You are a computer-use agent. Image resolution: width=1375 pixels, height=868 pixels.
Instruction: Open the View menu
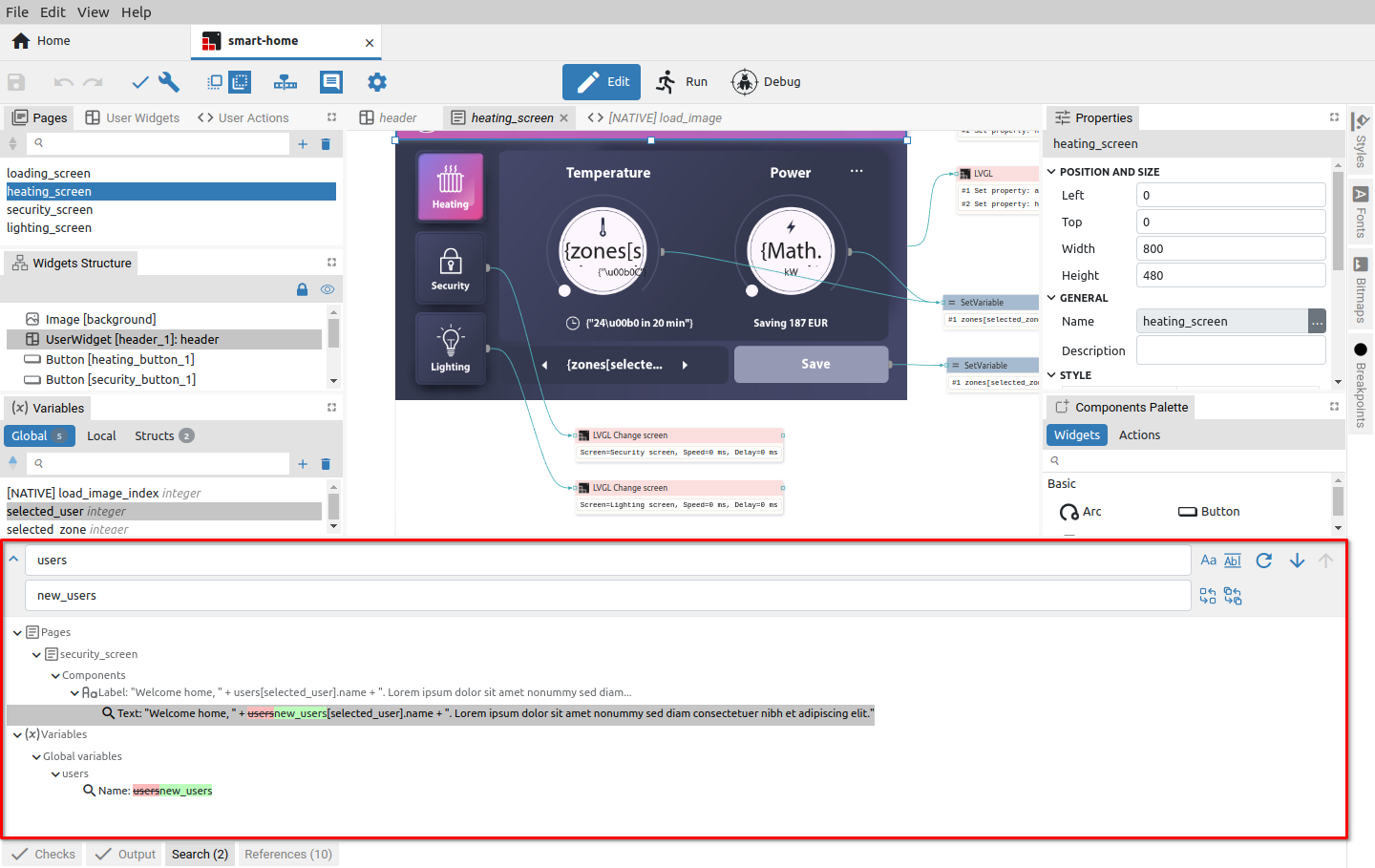pos(93,12)
